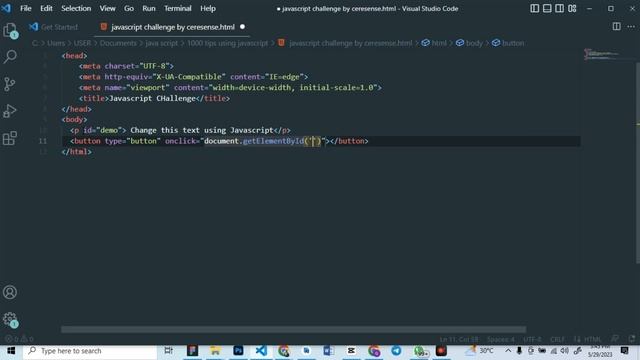This screenshot has height=360, width=640.
Task: Toggle secondary side bar layout icon
Action: 560,8
